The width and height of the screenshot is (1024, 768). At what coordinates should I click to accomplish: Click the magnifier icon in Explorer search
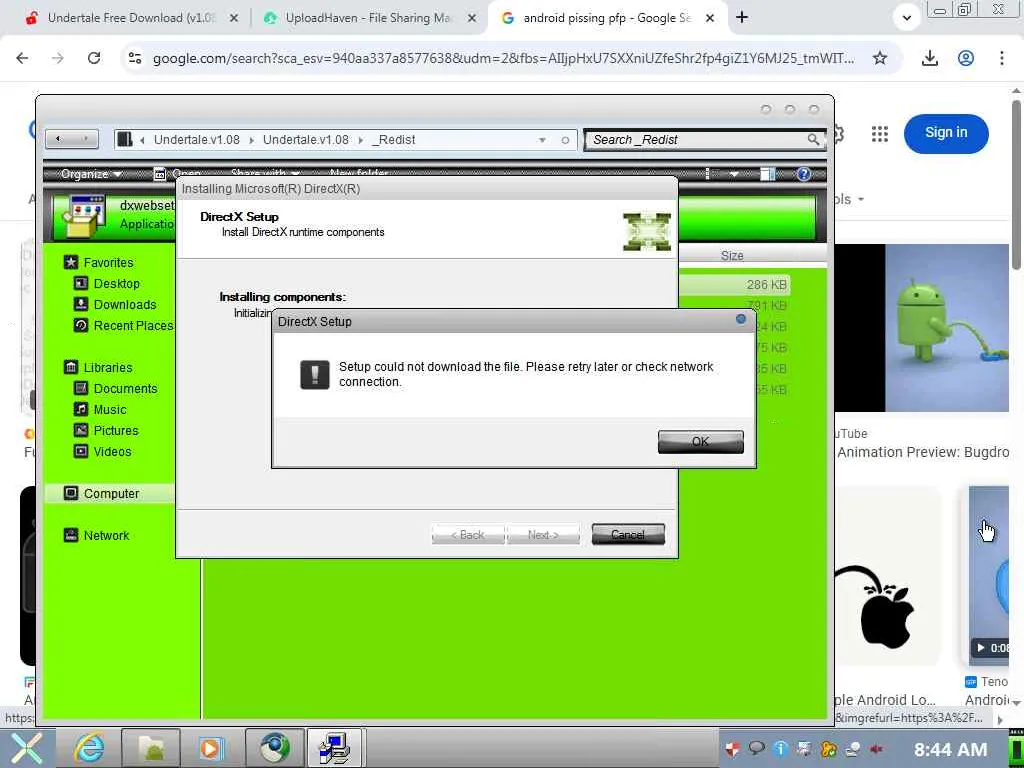[813, 139]
